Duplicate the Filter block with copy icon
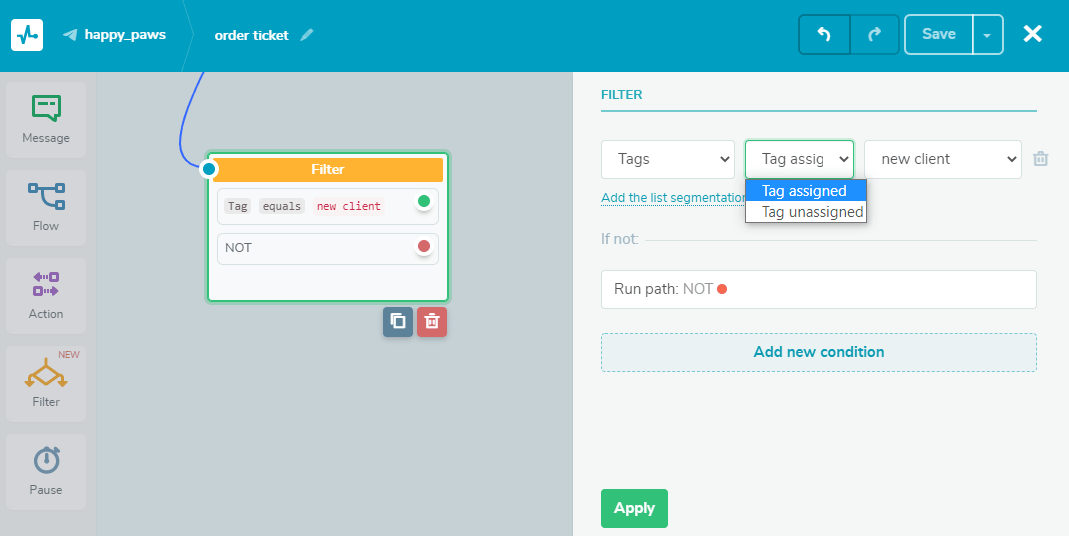Image resolution: width=1069 pixels, height=536 pixels. (398, 321)
